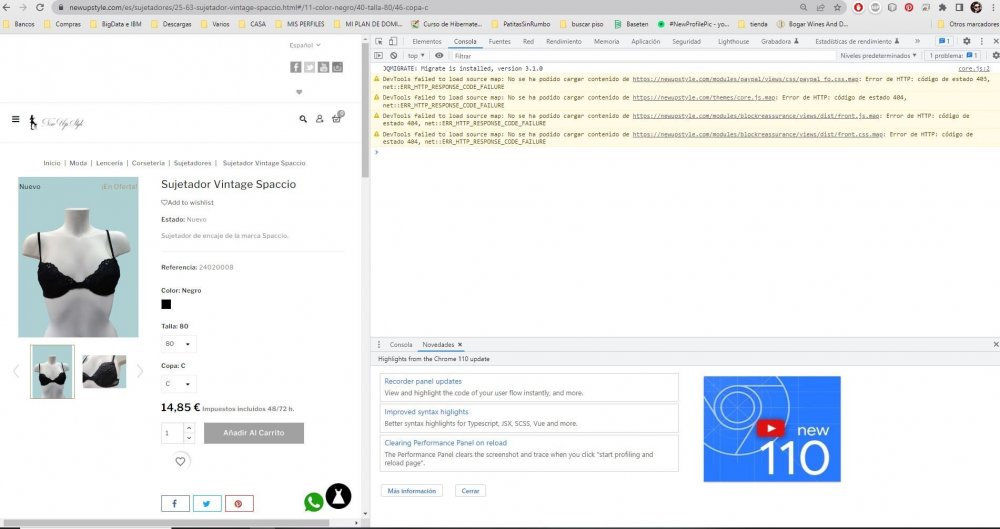This screenshot has height=529, width=1000.
Task: Open the Otros marcadores folder
Action: (968, 24)
